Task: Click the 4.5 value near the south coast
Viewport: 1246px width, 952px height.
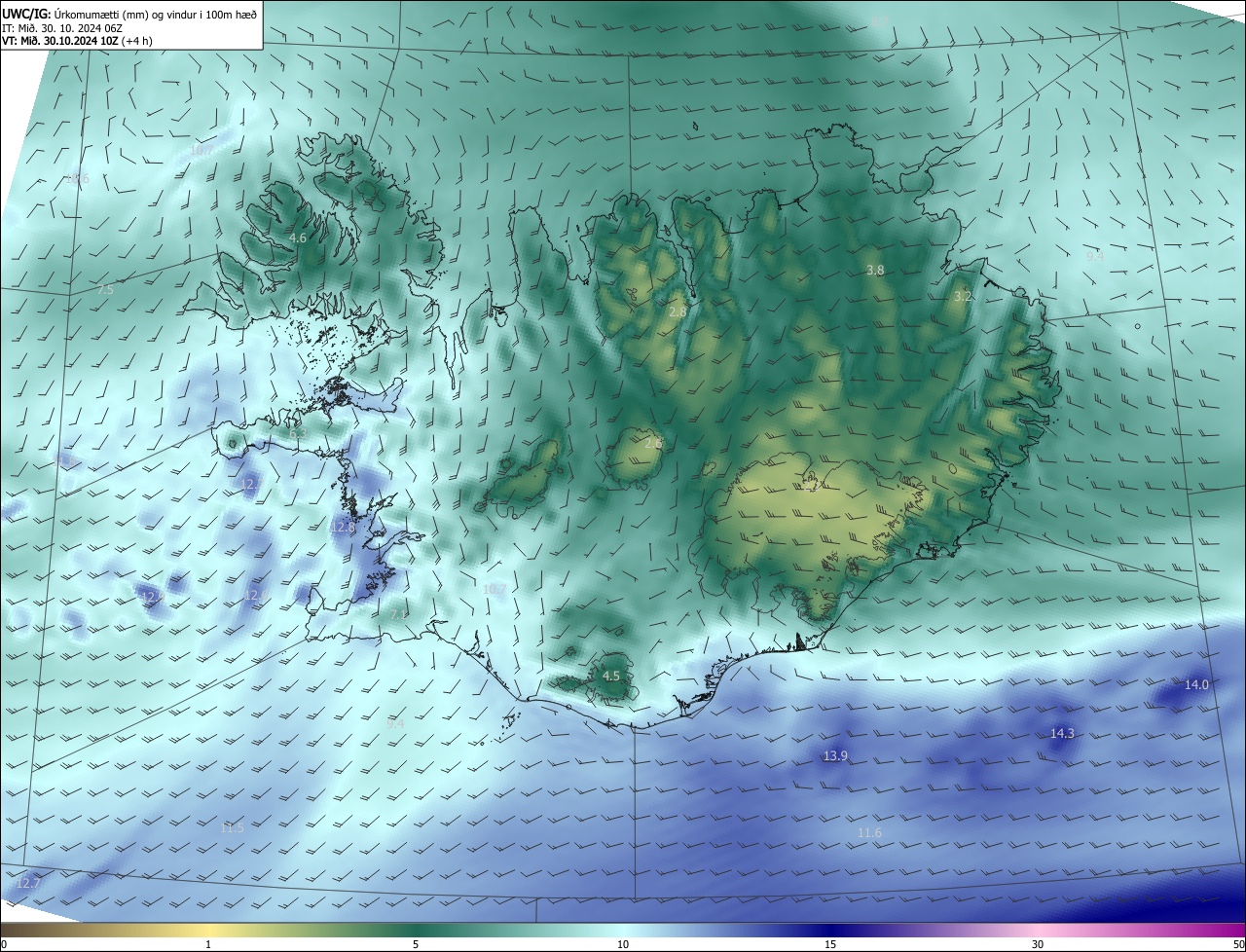Action: point(611,676)
